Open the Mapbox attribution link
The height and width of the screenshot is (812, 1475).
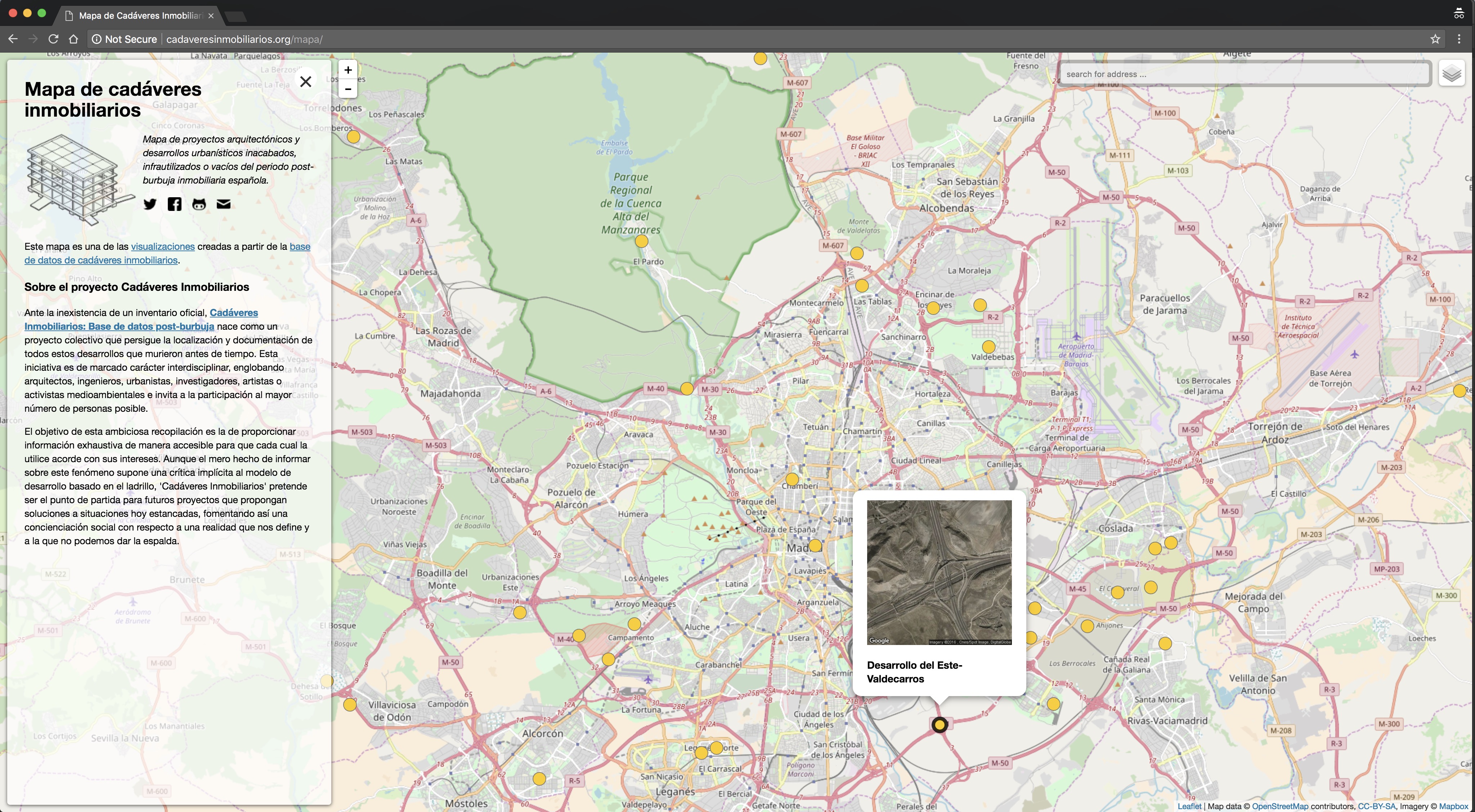point(1454,806)
